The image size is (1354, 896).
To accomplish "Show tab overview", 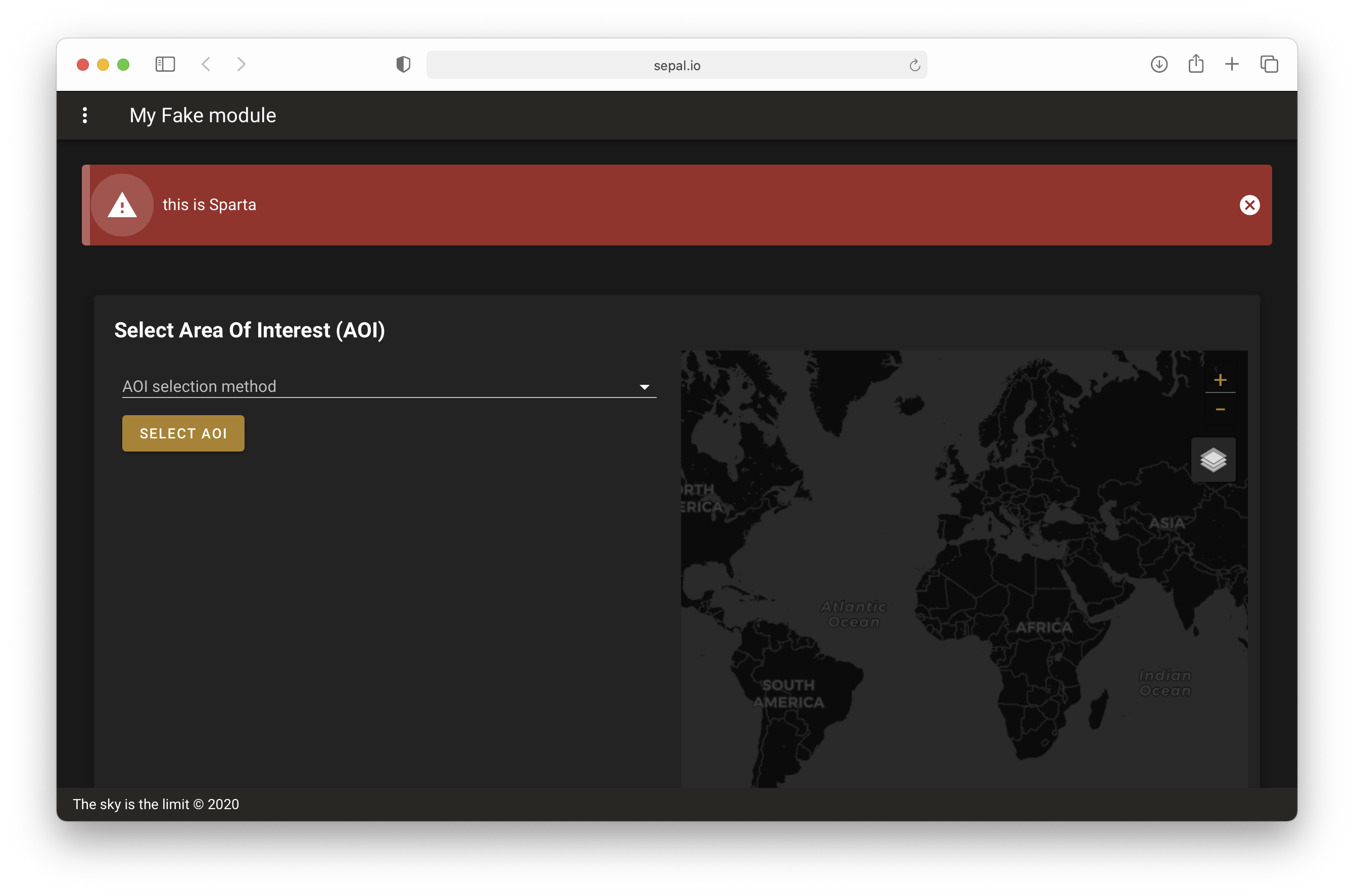I will [x=1269, y=64].
